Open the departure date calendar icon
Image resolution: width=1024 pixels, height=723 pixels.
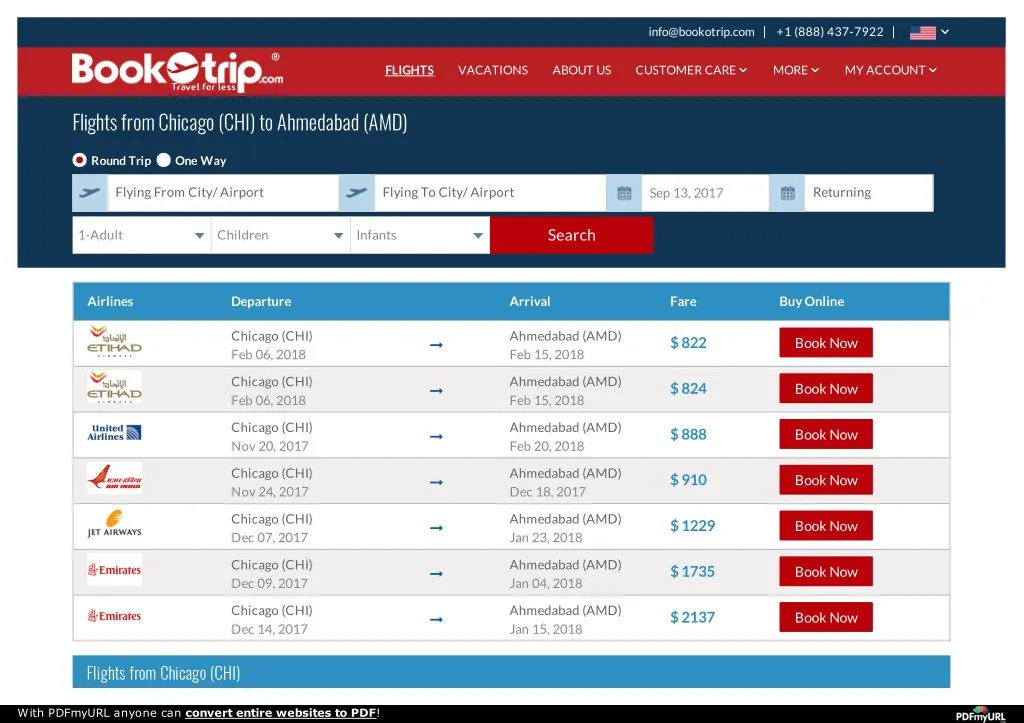pos(624,193)
